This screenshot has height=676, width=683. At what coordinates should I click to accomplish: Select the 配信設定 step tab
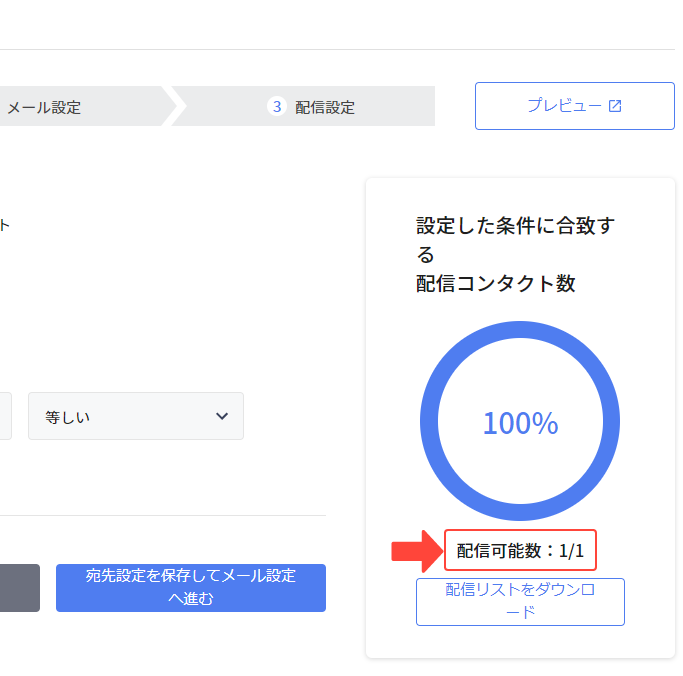coord(304,106)
